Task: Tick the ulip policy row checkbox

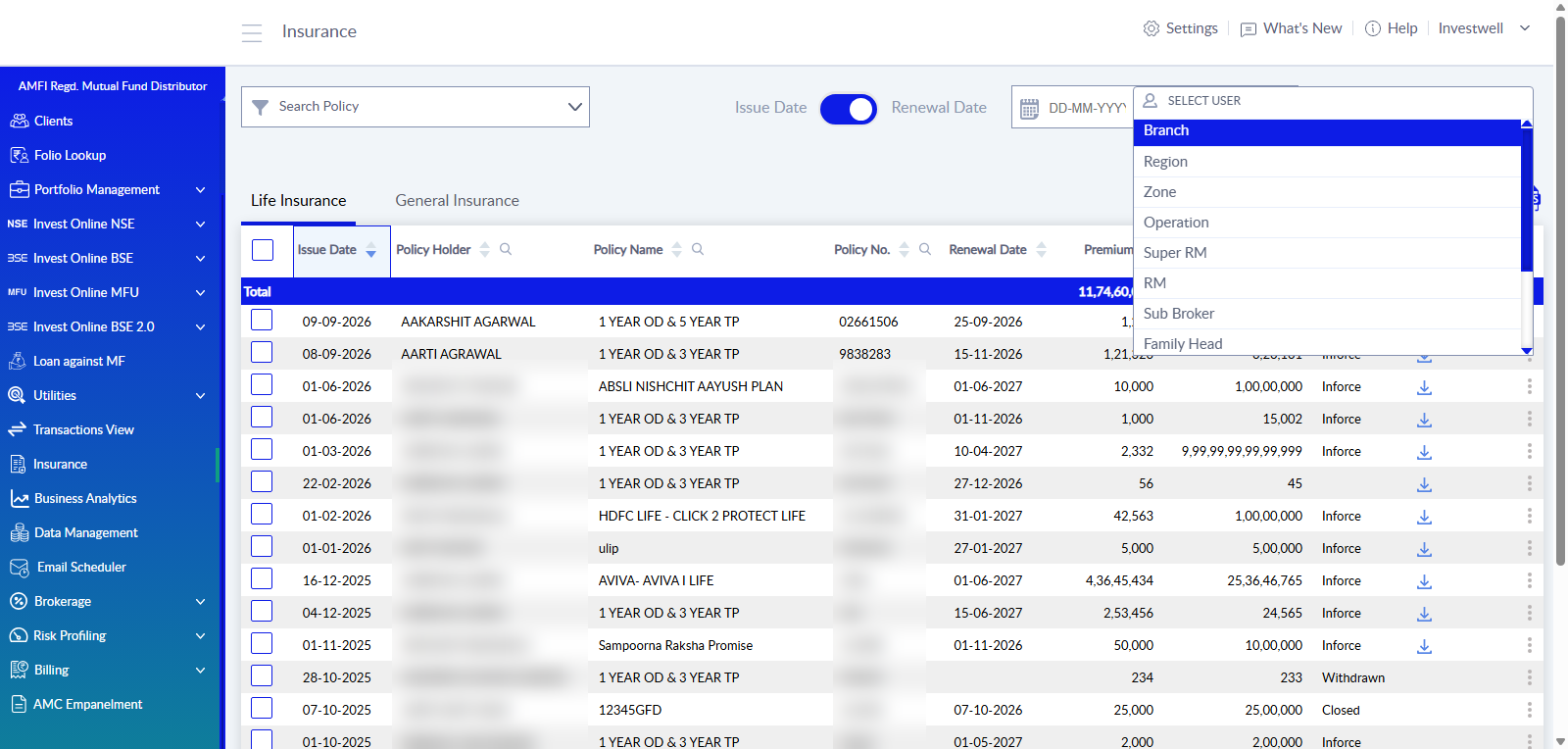Action: [x=262, y=547]
